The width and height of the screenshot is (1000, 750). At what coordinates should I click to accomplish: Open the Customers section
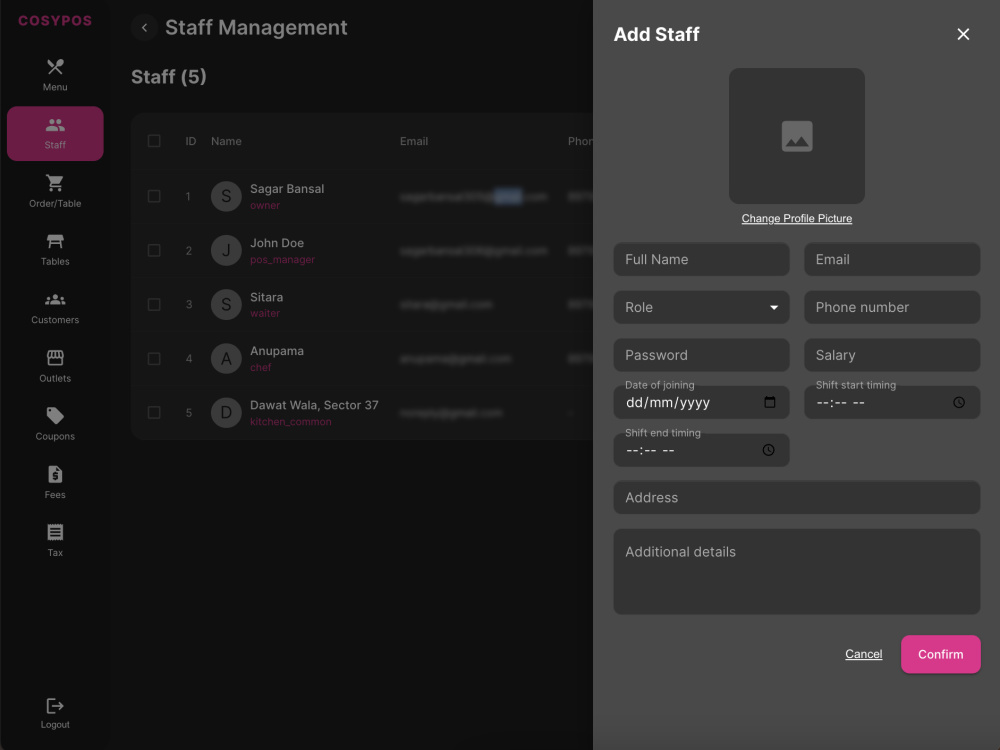click(x=55, y=308)
